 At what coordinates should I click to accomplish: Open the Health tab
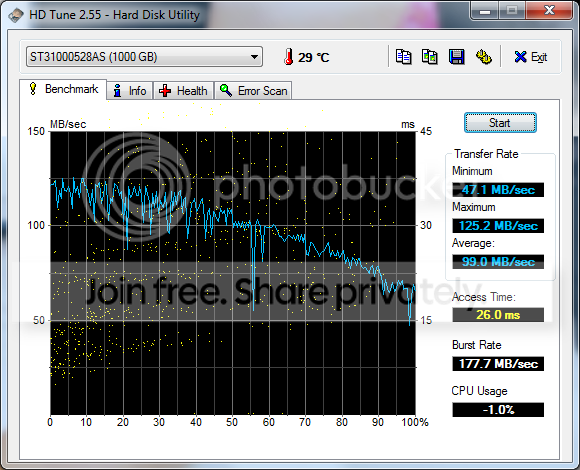(183, 91)
